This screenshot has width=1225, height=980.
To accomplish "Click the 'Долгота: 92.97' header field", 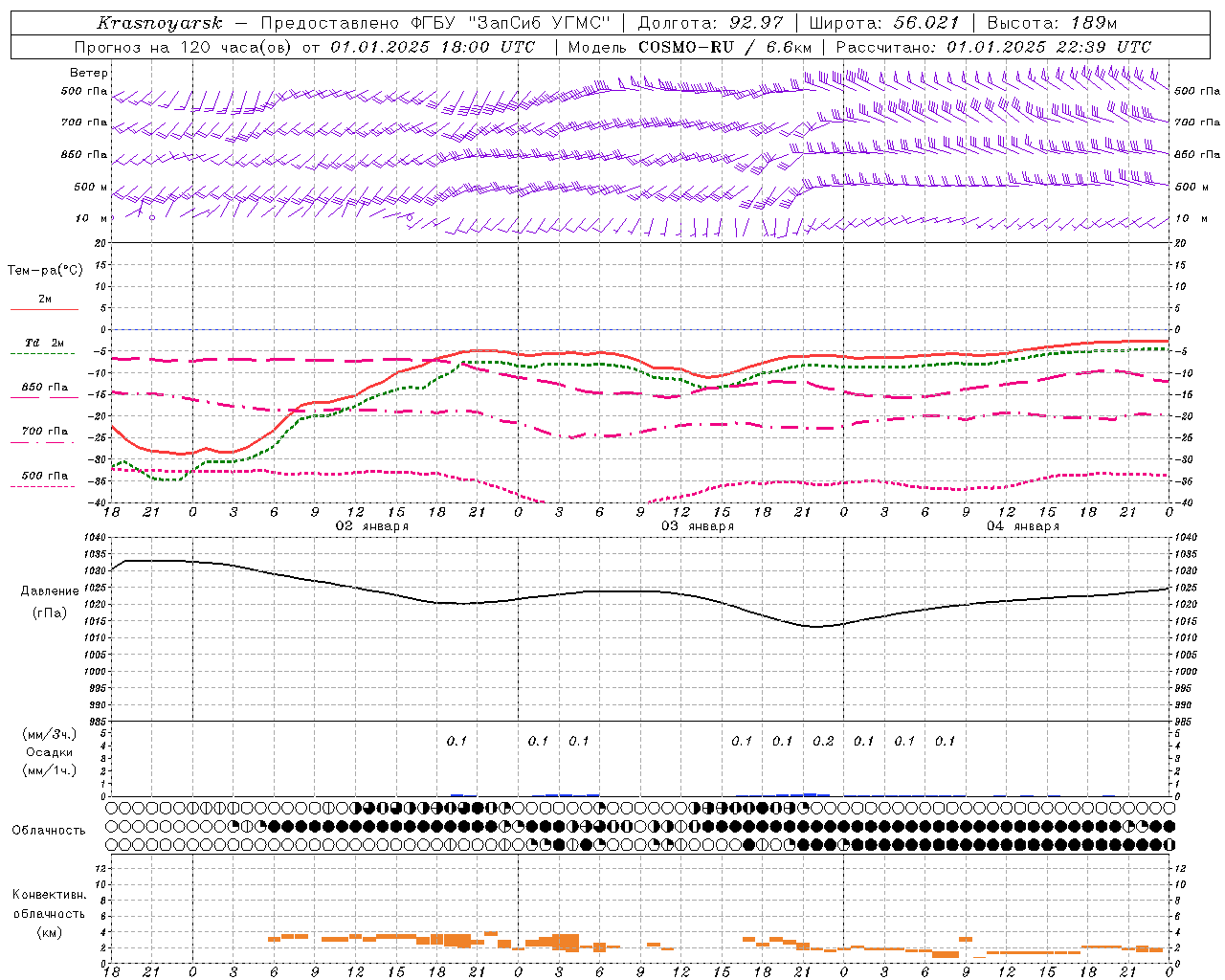I will pos(709,23).
